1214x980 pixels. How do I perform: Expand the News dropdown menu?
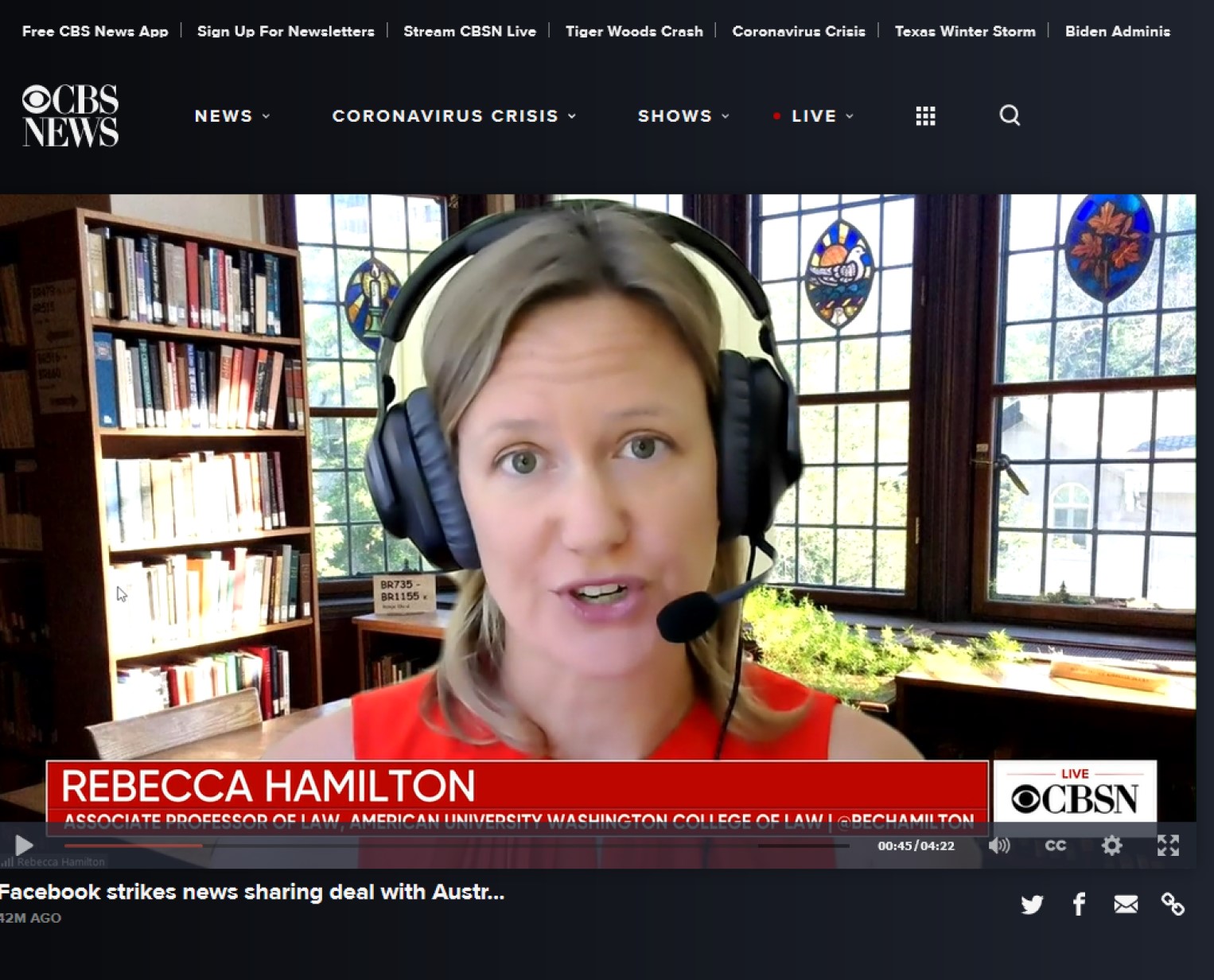[232, 116]
